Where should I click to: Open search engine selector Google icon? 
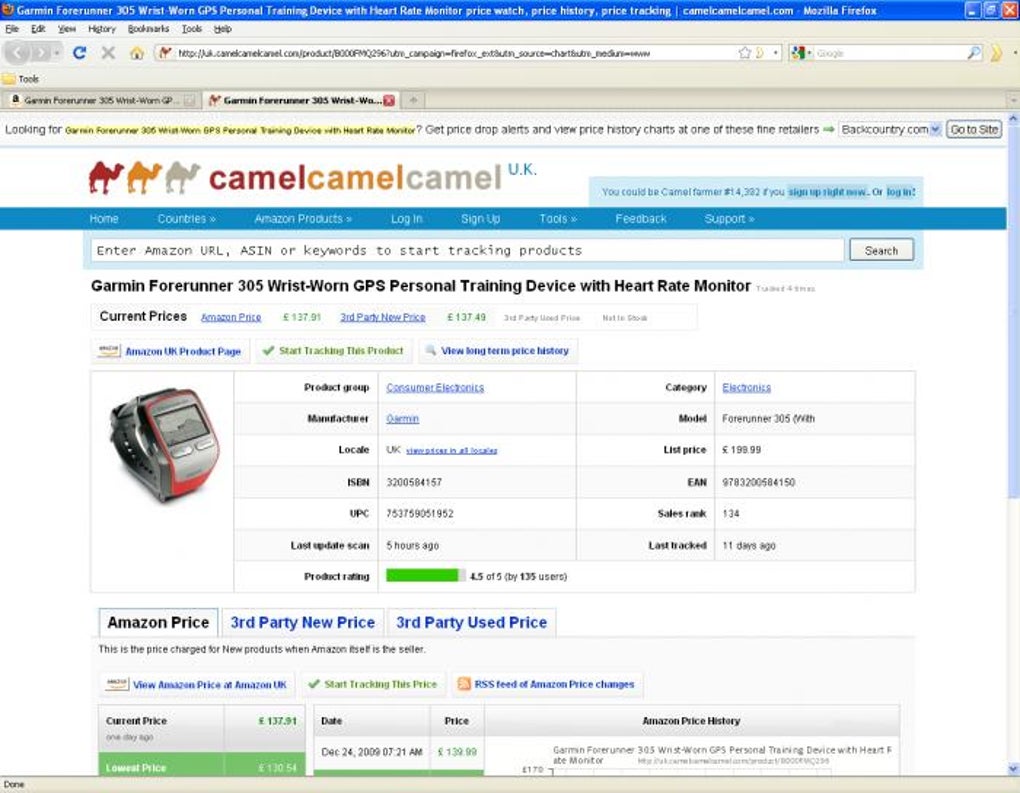click(x=798, y=53)
